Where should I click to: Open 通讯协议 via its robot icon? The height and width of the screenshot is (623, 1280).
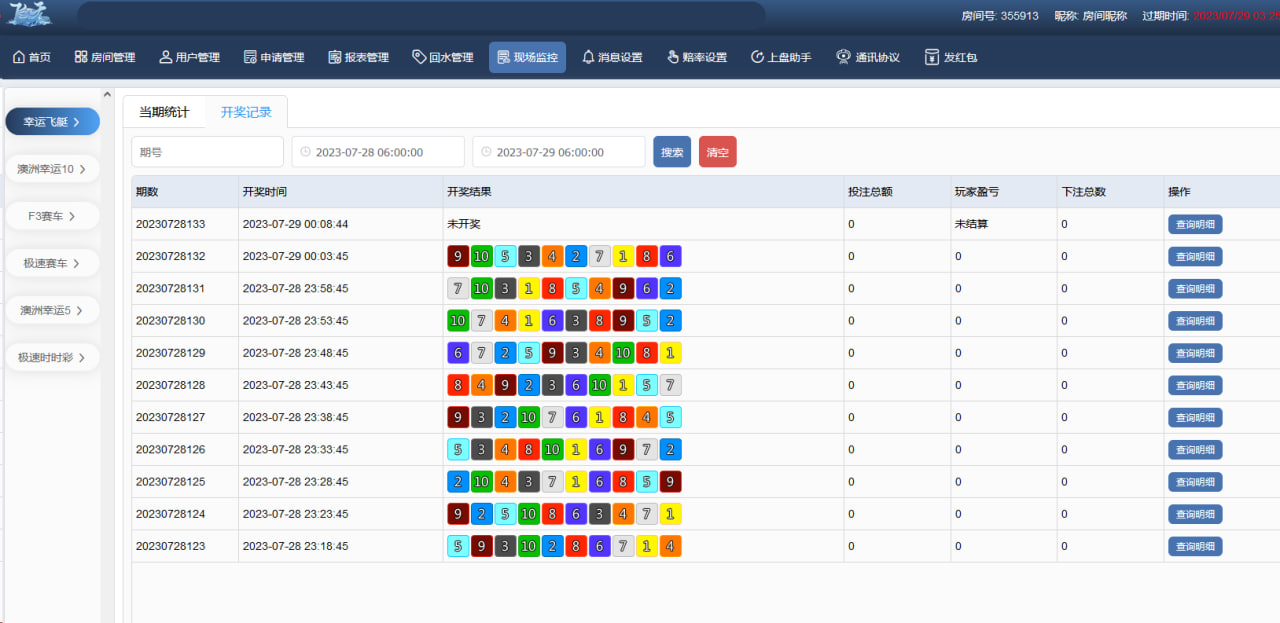(843, 57)
